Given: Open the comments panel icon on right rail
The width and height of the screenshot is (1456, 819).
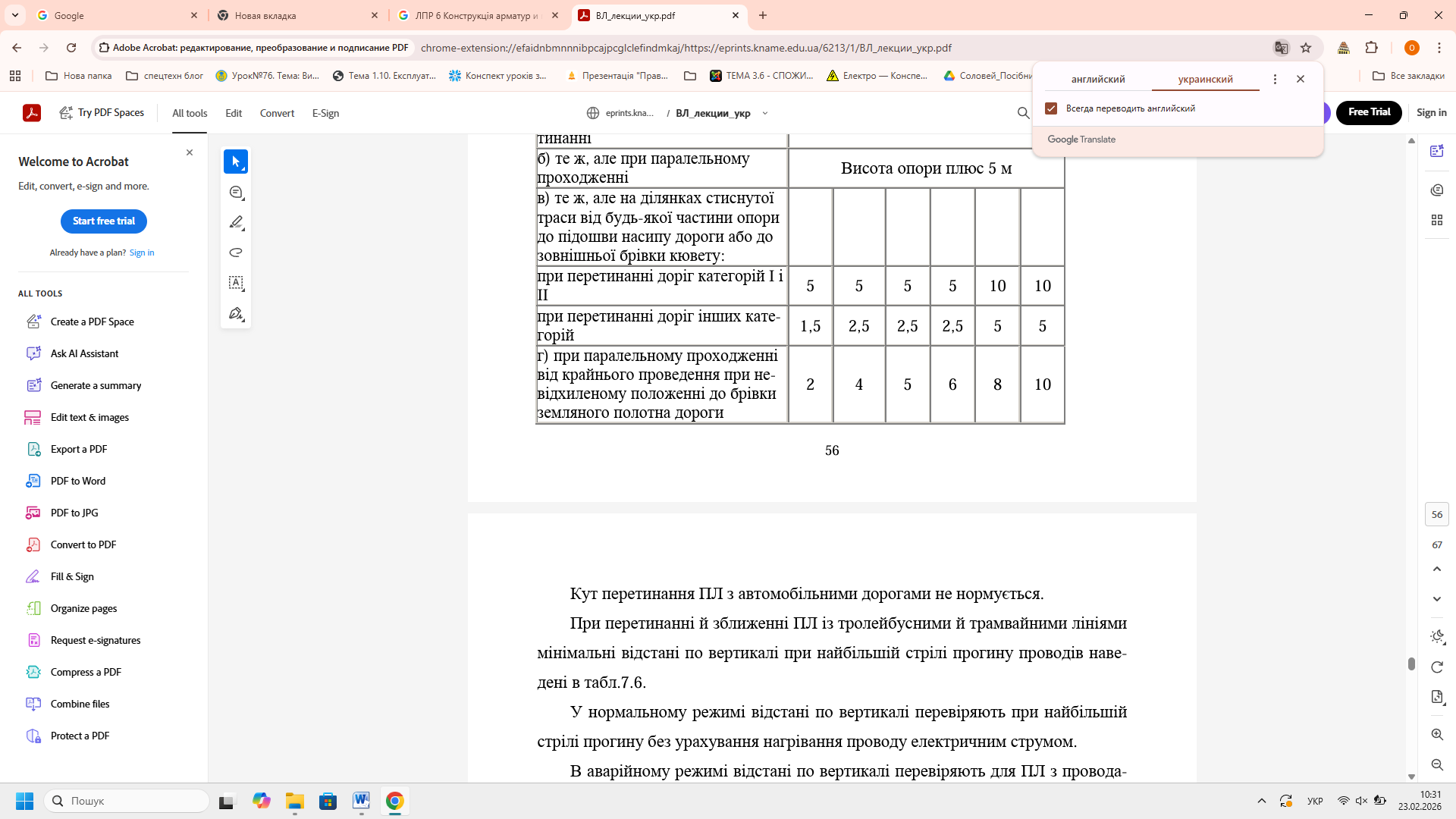Looking at the screenshot, I should pyautogui.click(x=1437, y=190).
